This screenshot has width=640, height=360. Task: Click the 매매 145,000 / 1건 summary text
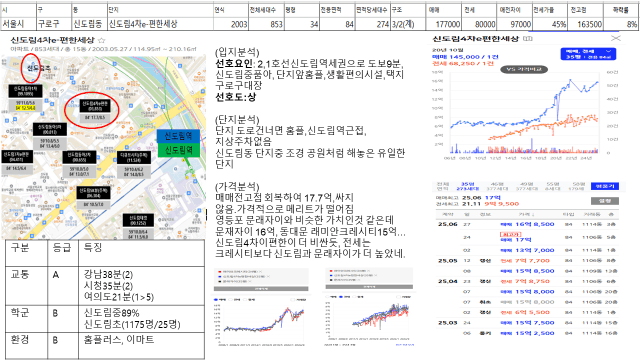pyautogui.click(x=465, y=57)
